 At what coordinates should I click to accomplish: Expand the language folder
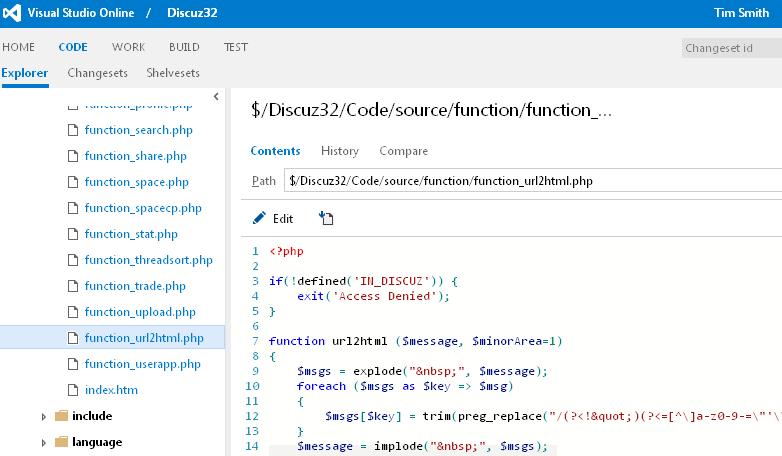pos(43,442)
